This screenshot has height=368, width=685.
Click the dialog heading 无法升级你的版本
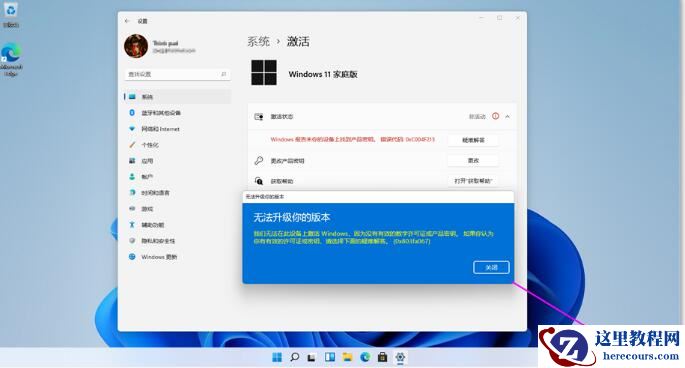coord(292,217)
